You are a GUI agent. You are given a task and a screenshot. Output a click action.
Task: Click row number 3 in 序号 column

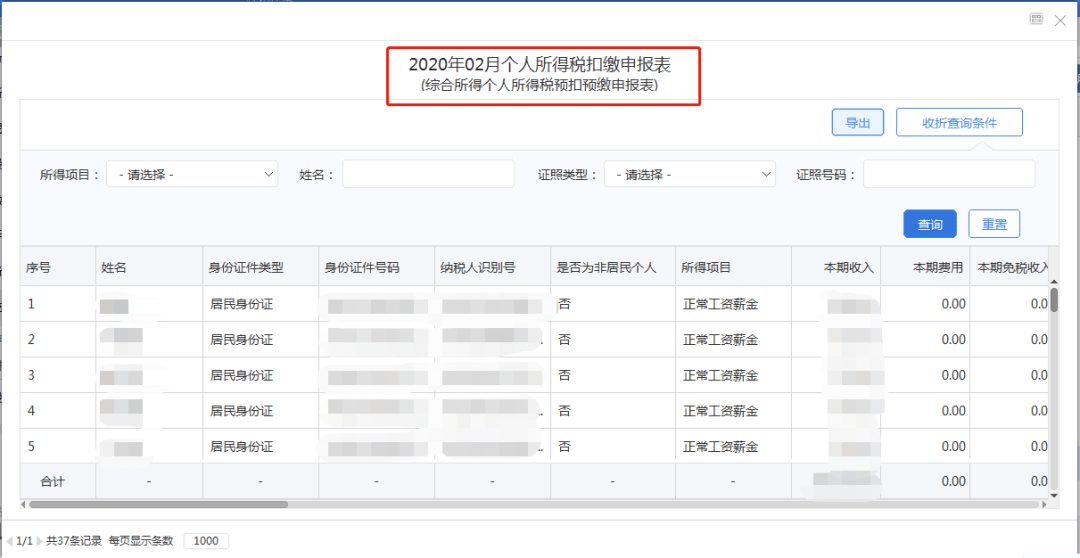click(x=31, y=375)
